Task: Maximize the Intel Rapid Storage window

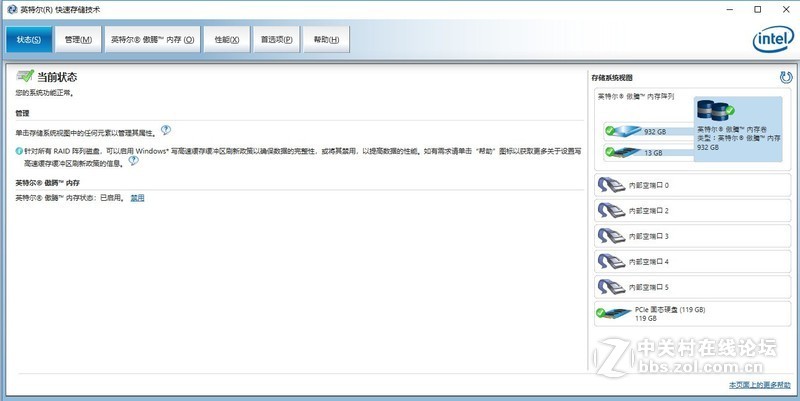Action: [x=758, y=9]
